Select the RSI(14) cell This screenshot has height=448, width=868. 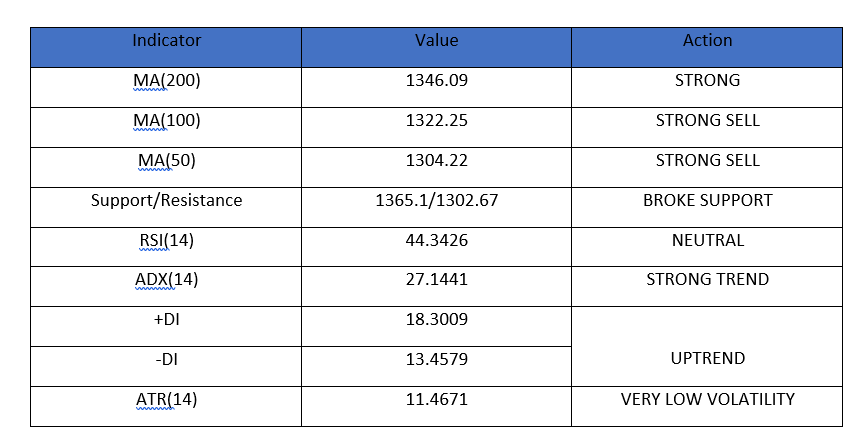click(166, 247)
